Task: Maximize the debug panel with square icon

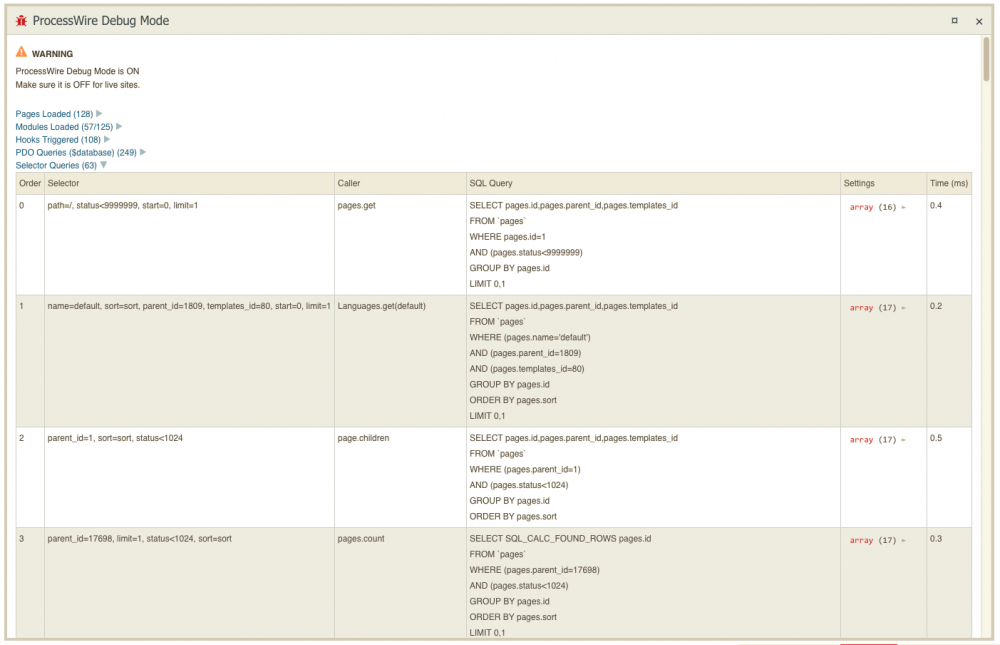Action: coord(954,20)
